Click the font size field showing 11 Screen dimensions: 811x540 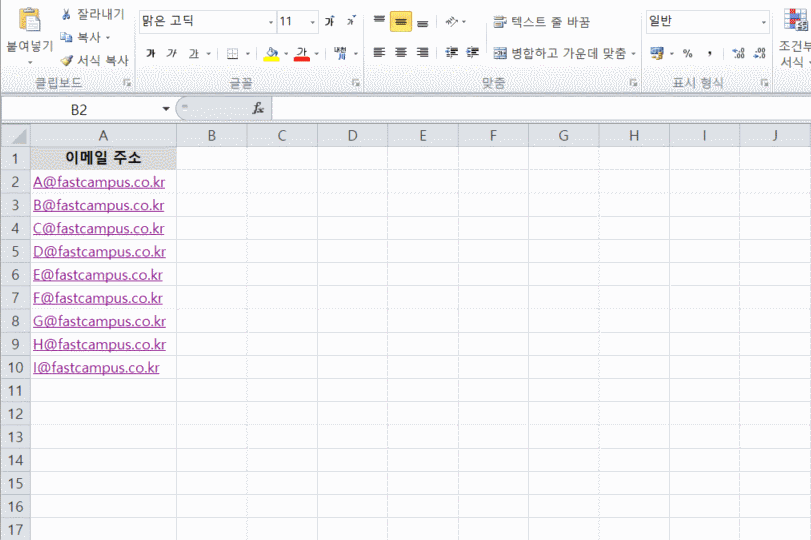click(x=292, y=22)
